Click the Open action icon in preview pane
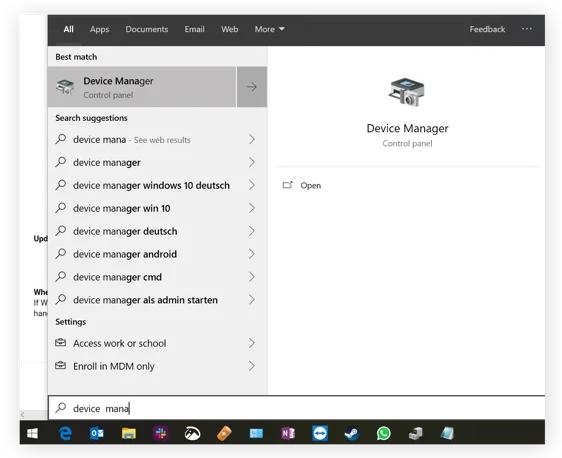Image resolution: width=562 pixels, height=458 pixels. point(287,185)
